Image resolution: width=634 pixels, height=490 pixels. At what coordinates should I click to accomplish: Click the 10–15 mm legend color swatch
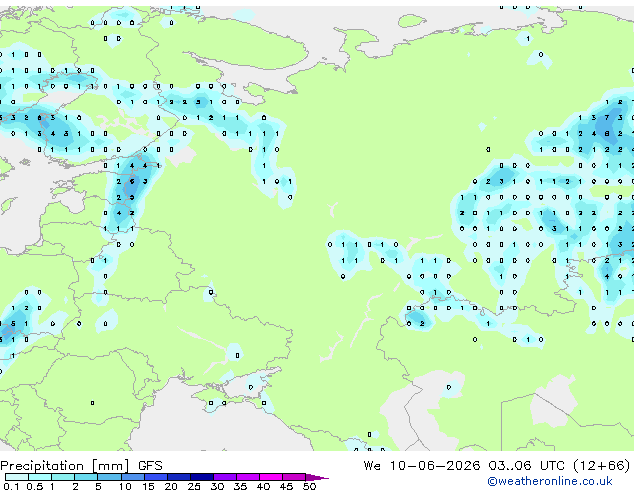pyautogui.click(x=132, y=477)
